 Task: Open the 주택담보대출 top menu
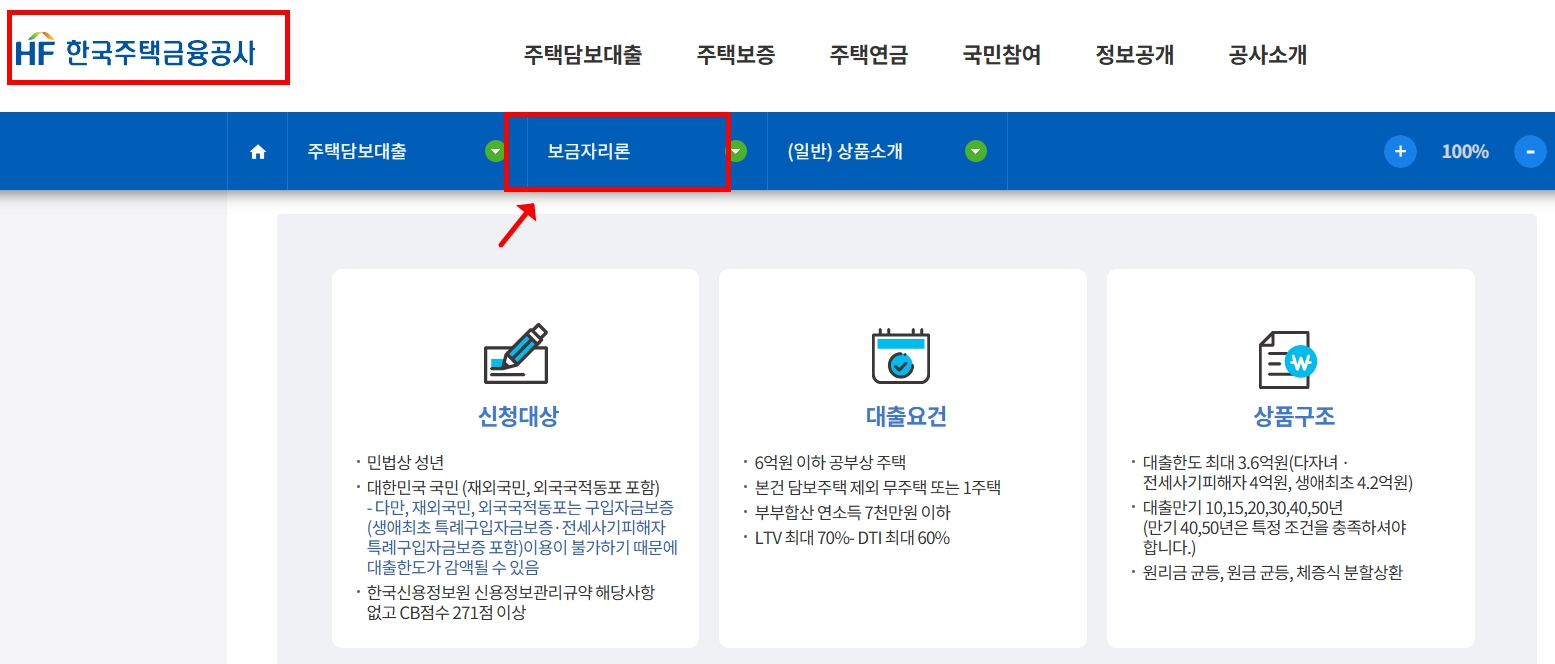click(583, 55)
